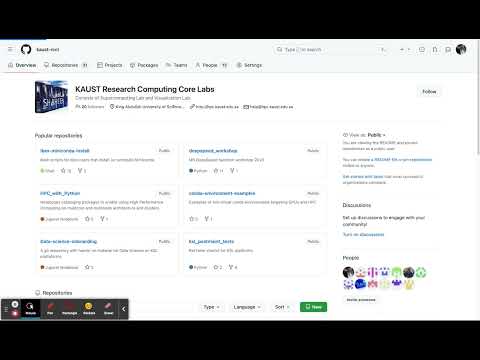This screenshot has width=480, height=360.
Task: Open the HPC_with_Python repository
Action: pos(60,193)
